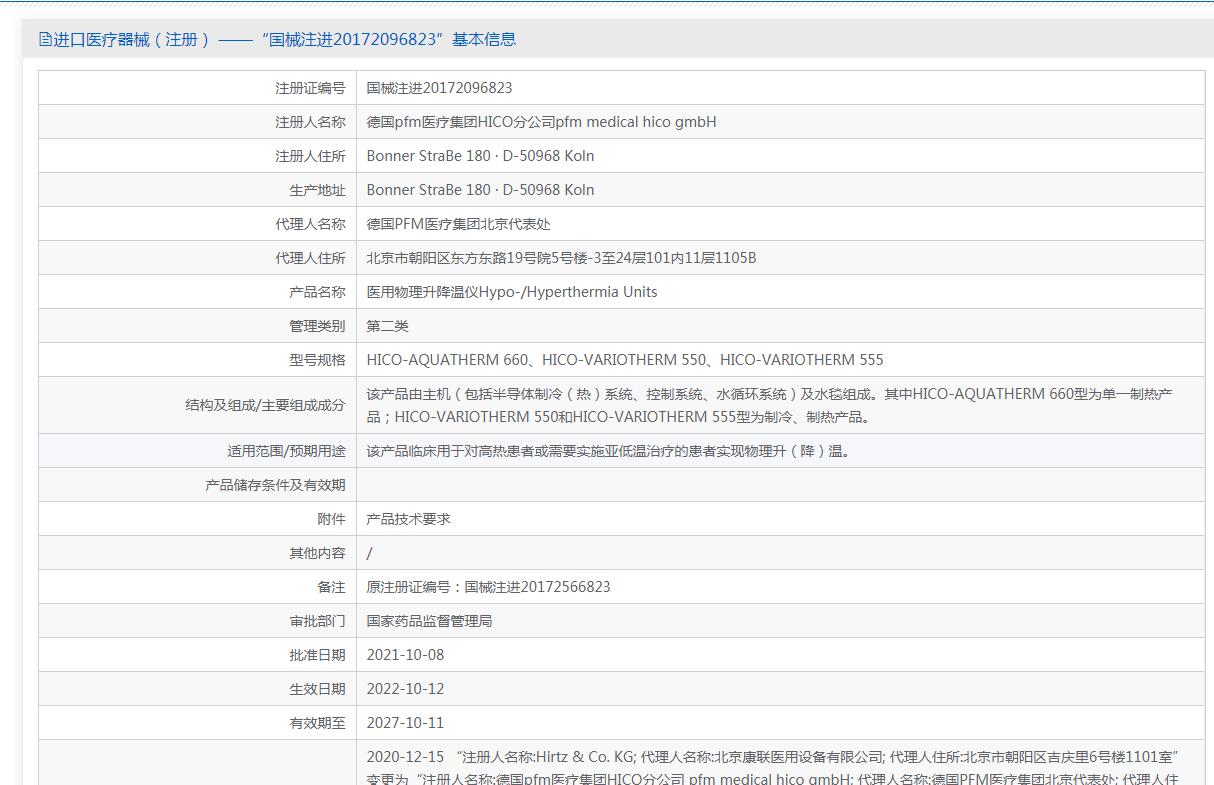Click the label 审批部门

click(x=317, y=621)
